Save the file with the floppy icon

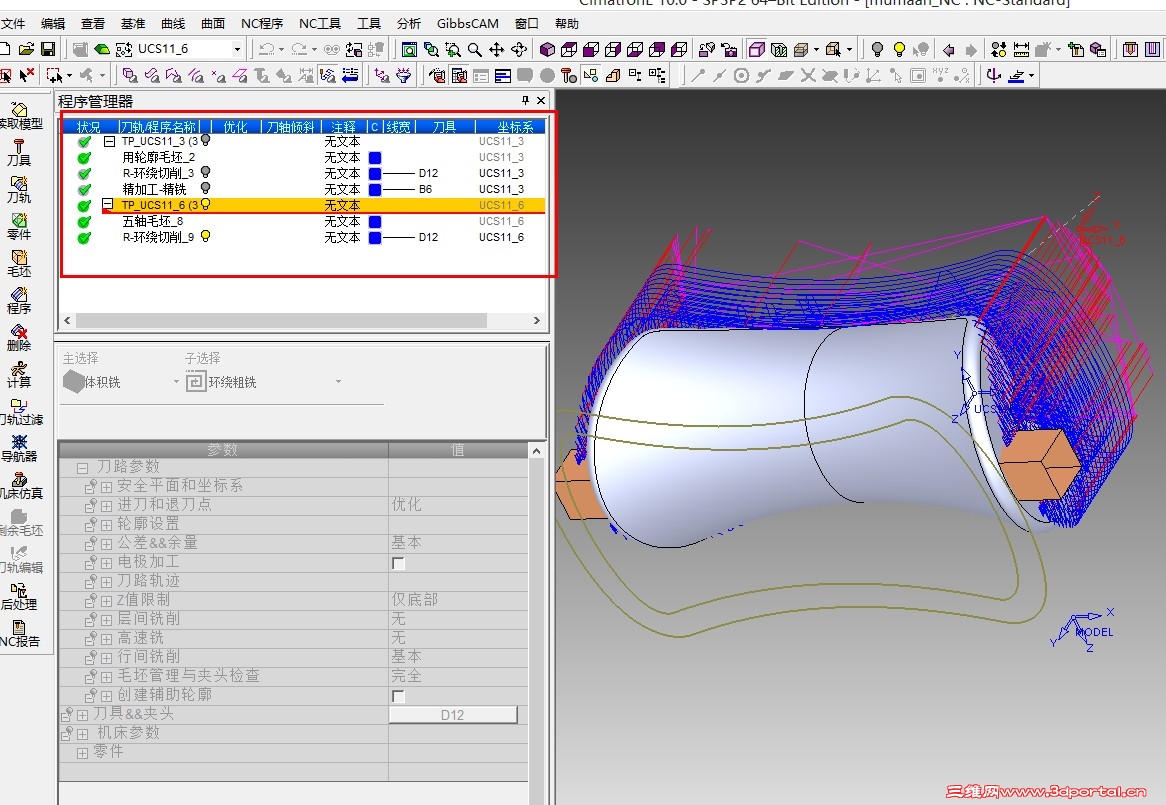(x=48, y=49)
